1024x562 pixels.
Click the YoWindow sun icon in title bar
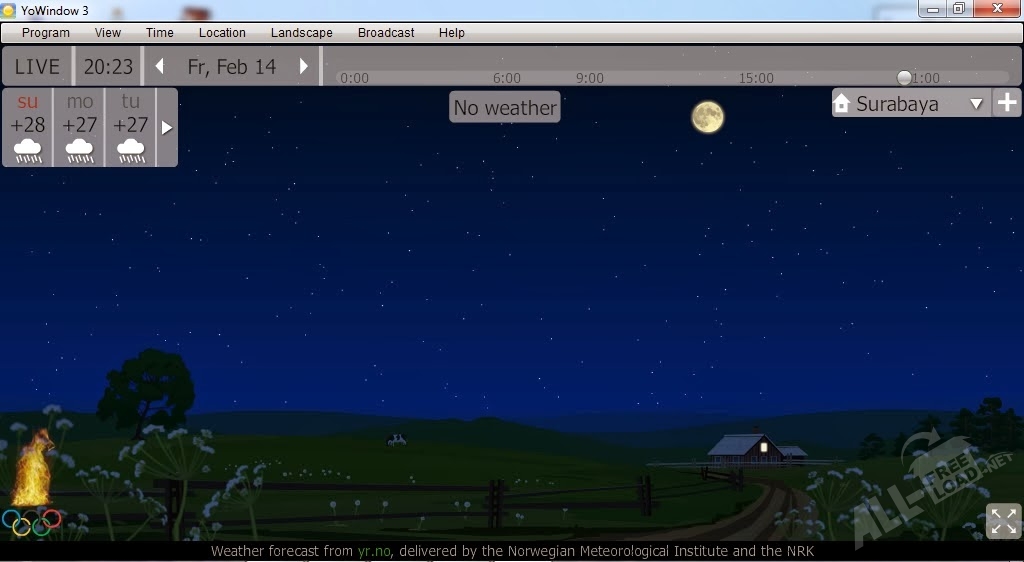(9, 10)
